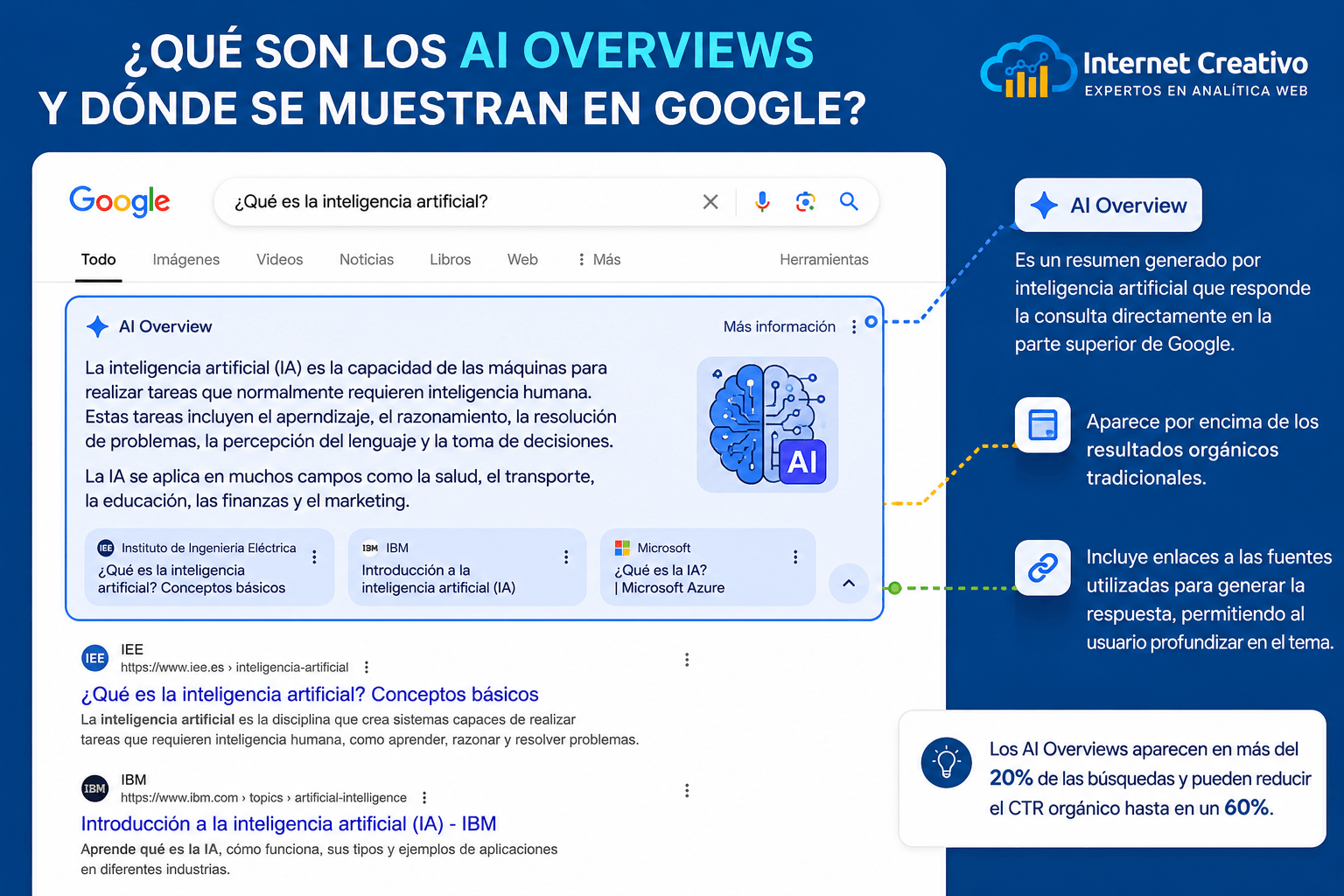Open 'Introducción a la inteligencia artificial (IA) - IBM' result
Image resolution: width=1344 pixels, height=896 pixels.
pyautogui.click(x=289, y=823)
